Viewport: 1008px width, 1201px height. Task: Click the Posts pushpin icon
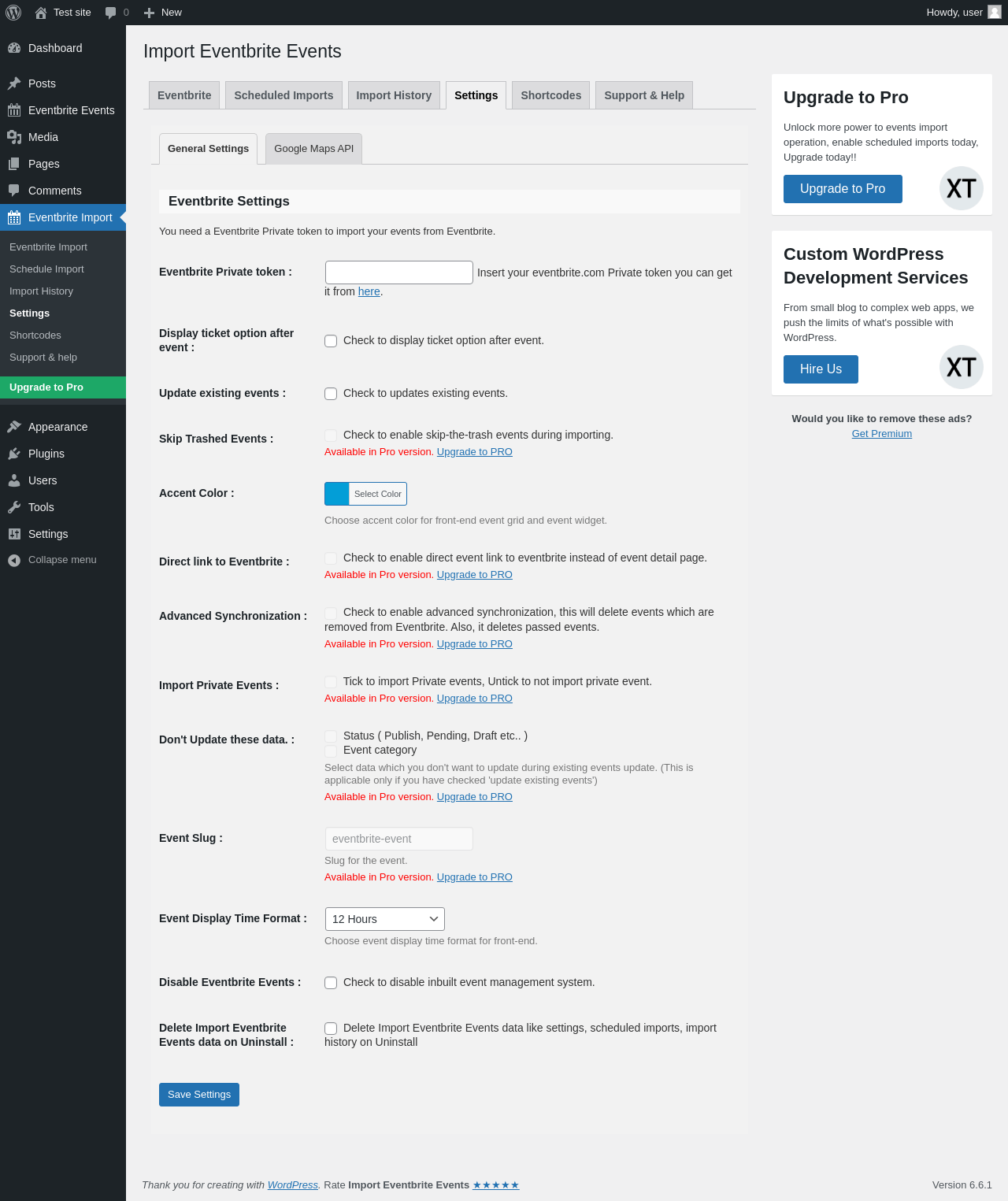coord(14,83)
